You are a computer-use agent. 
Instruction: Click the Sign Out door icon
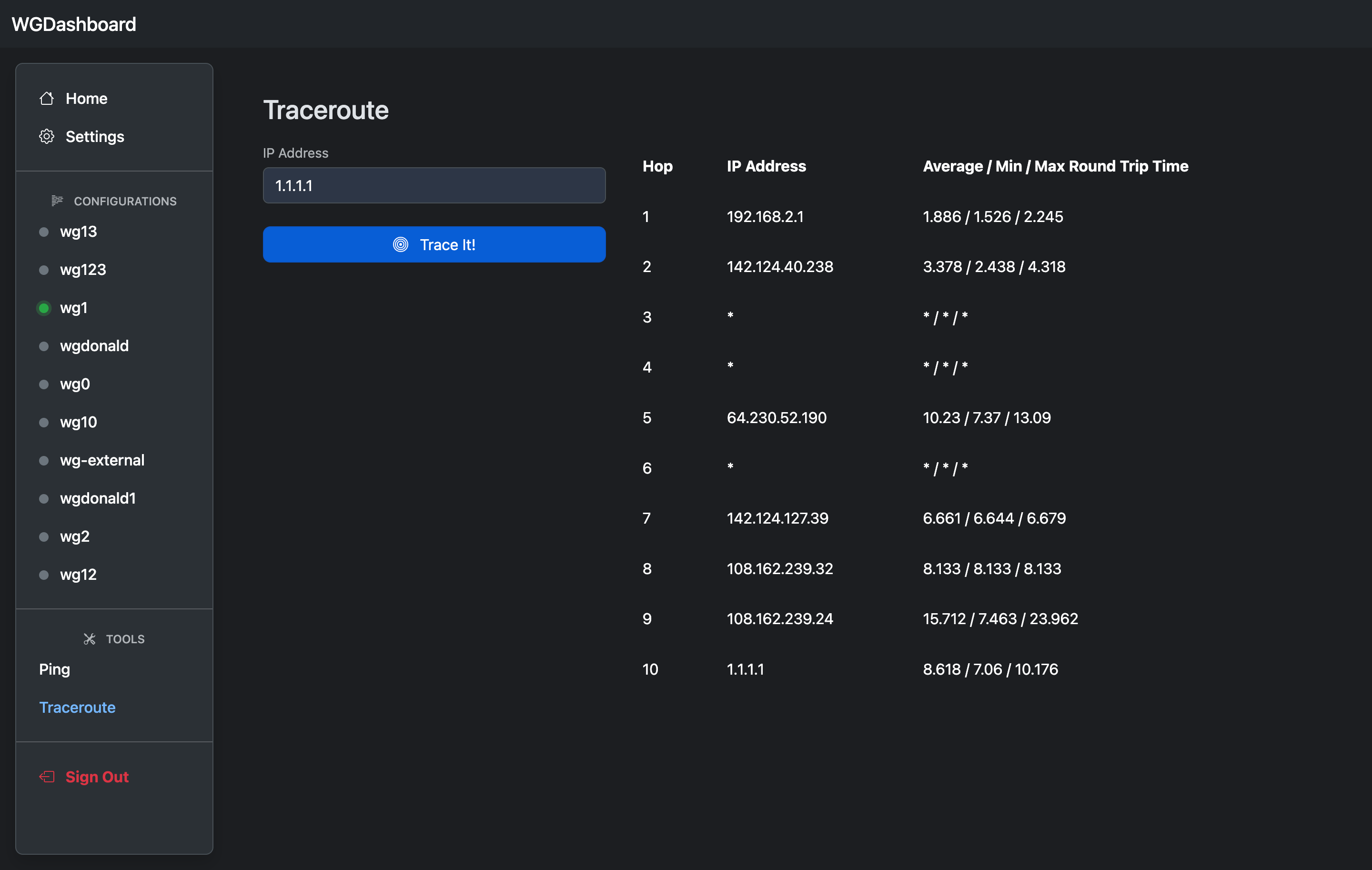click(x=47, y=777)
